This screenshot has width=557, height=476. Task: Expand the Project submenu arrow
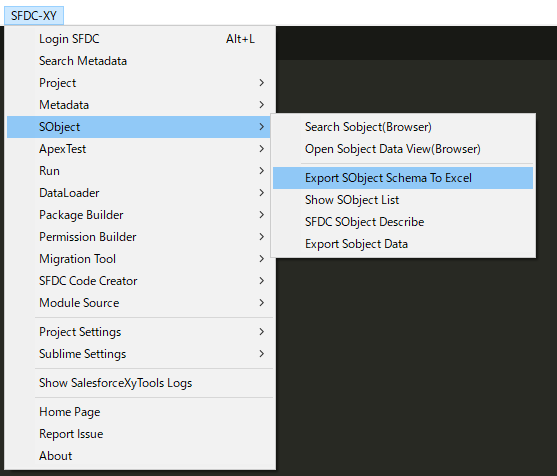coord(261,83)
